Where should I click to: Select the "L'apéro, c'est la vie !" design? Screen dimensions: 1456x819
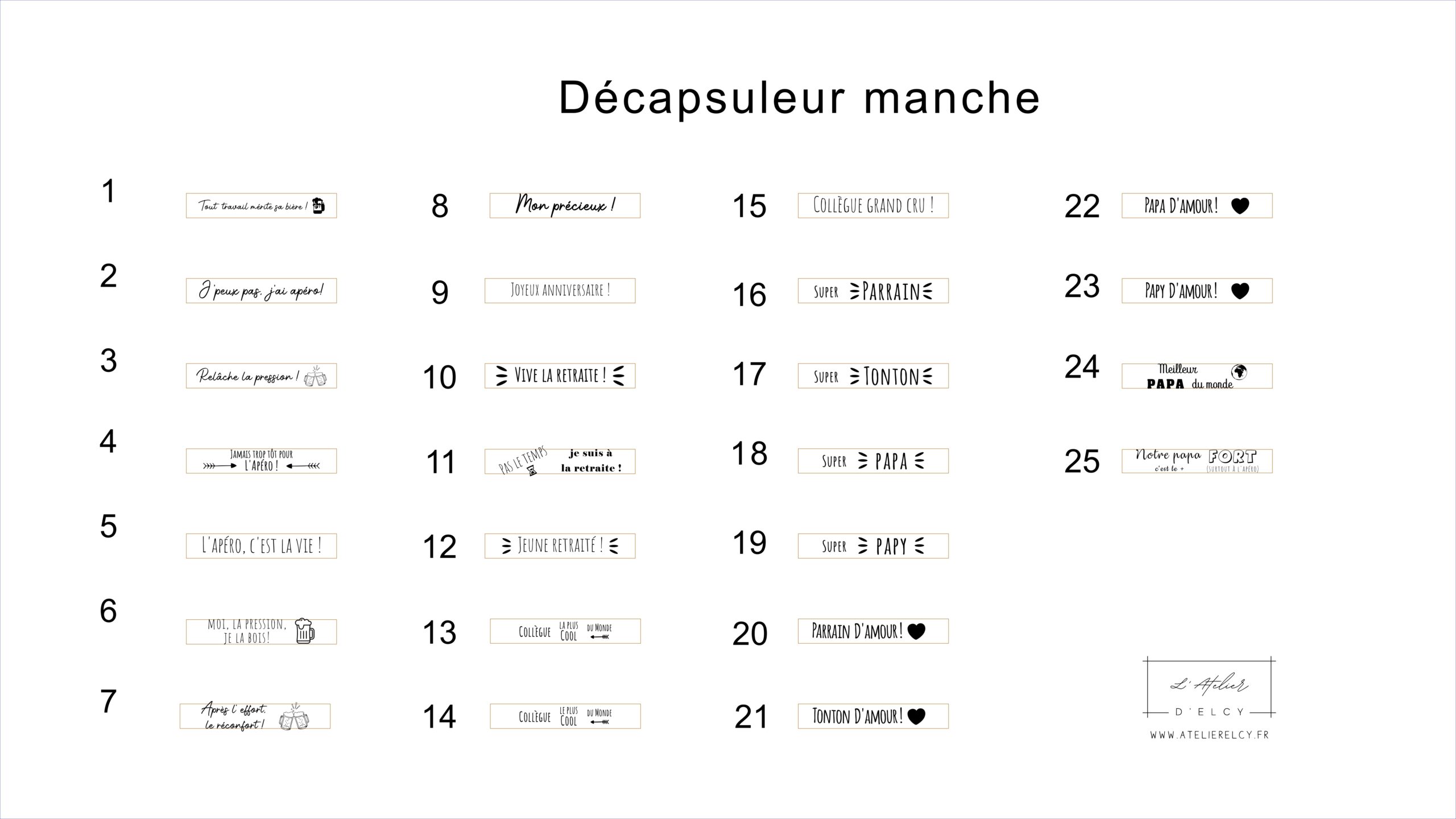[x=261, y=546]
